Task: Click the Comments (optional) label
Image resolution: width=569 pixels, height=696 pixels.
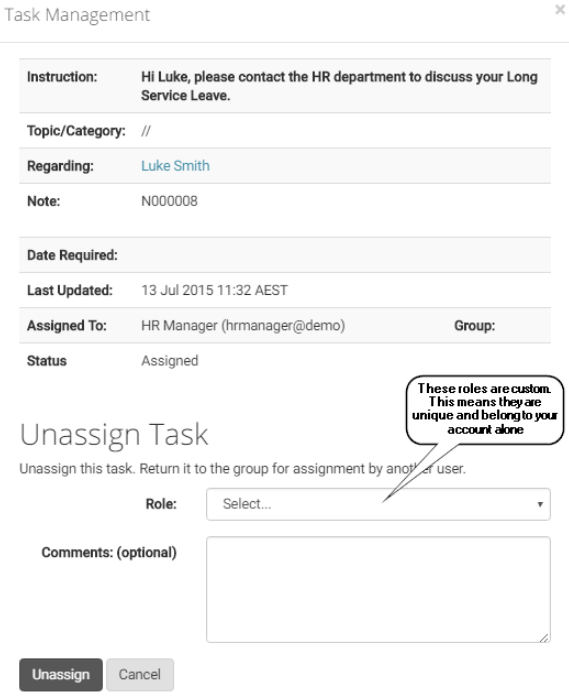Action: [109, 553]
